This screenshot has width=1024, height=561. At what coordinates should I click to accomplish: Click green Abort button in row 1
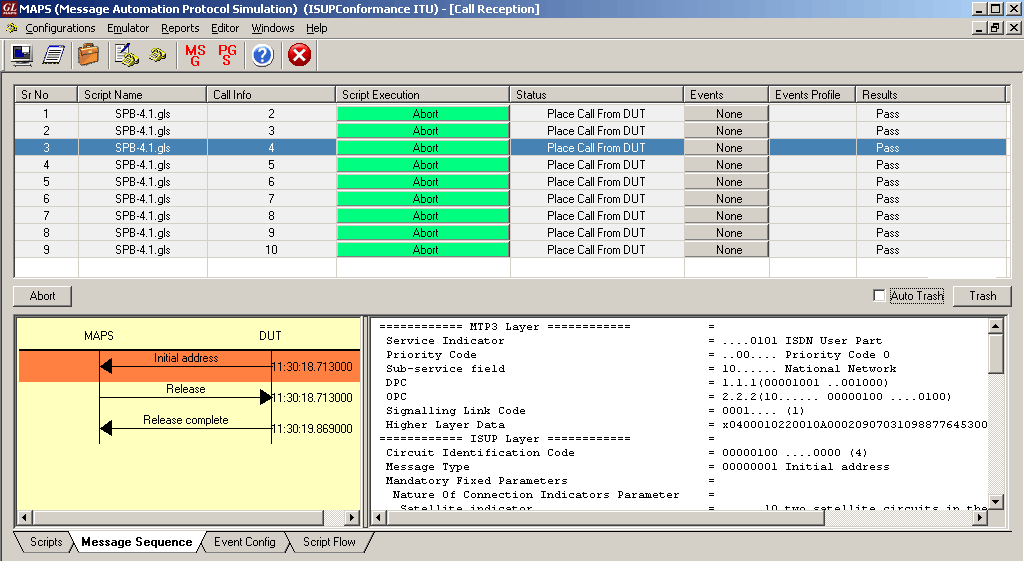coord(423,114)
